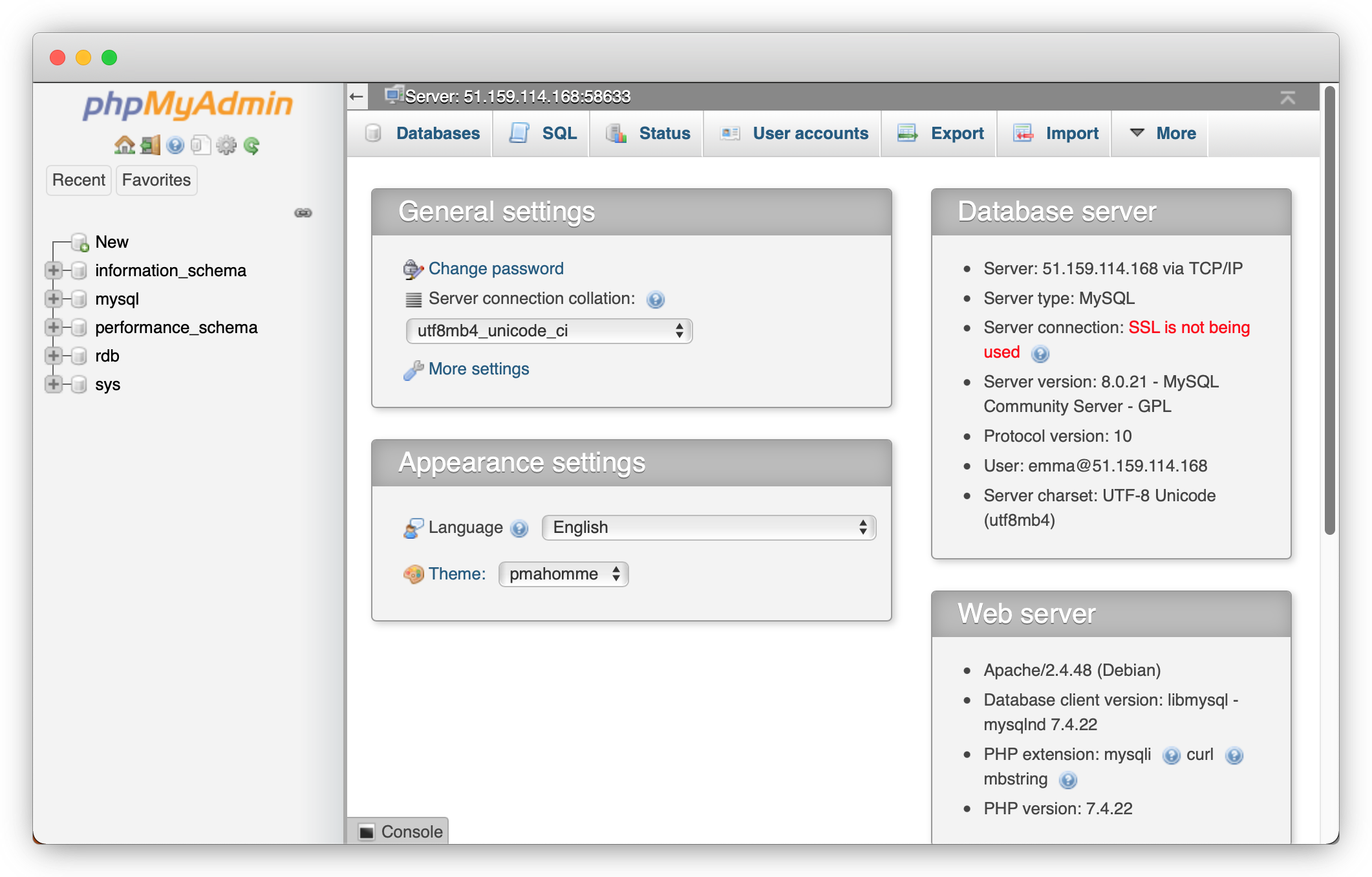The height and width of the screenshot is (877, 1372).
Task: Expand the mysql database tree node
Action: [54, 299]
